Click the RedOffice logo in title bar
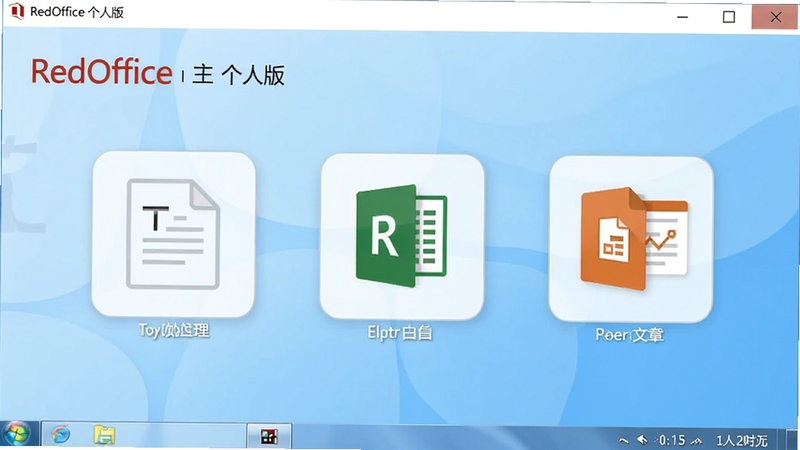The width and height of the screenshot is (800, 450). tap(16, 11)
